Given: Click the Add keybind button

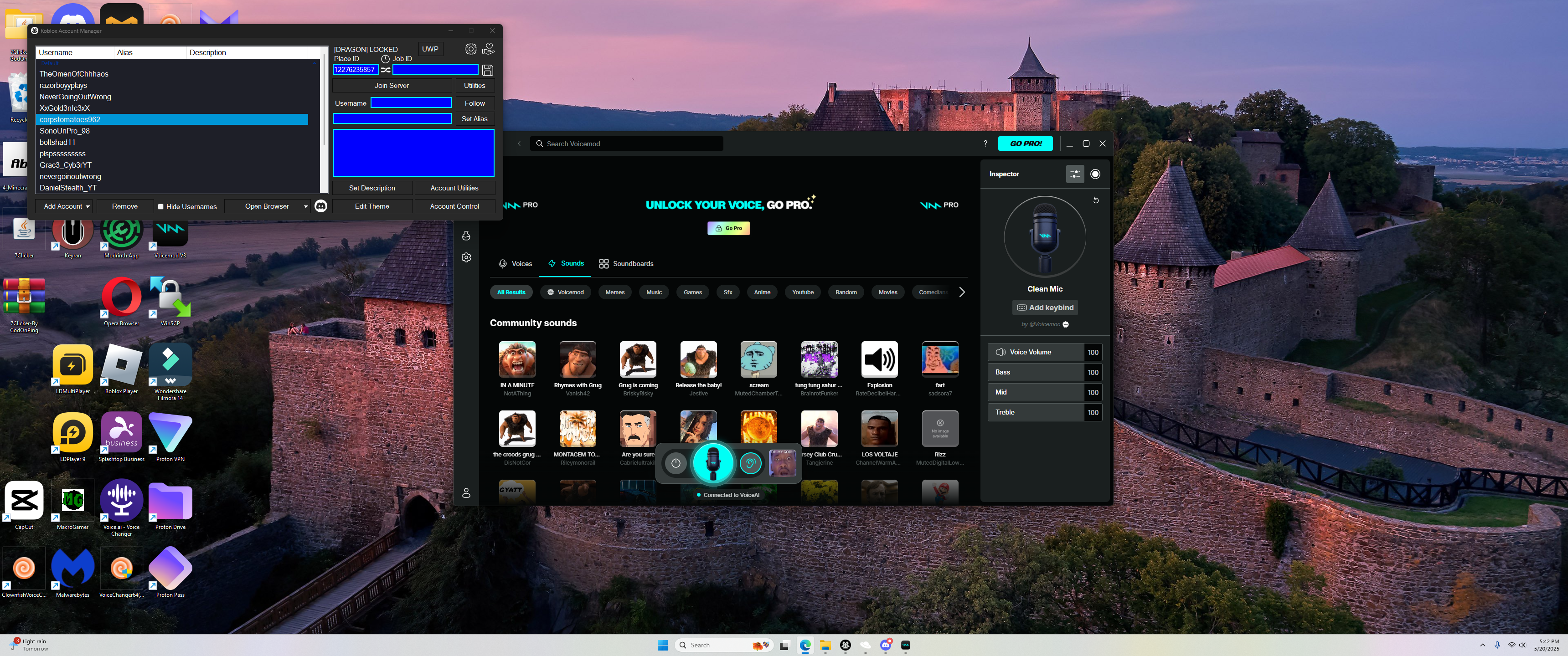Looking at the screenshot, I should (x=1045, y=308).
